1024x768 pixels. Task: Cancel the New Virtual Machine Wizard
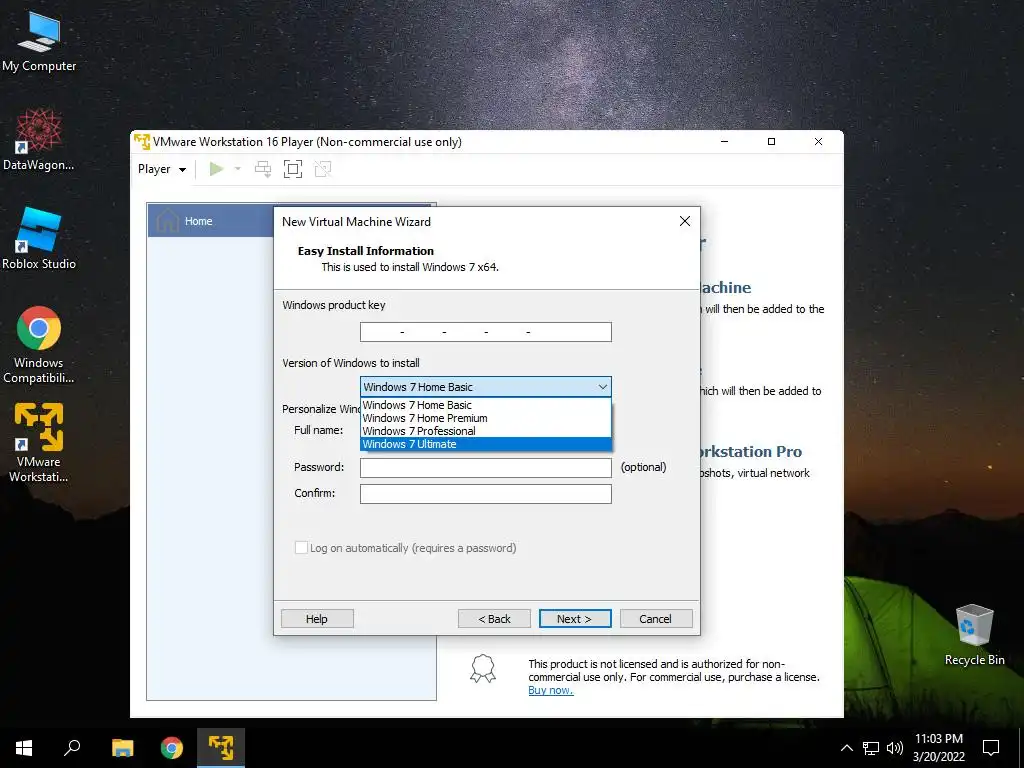(656, 618)
